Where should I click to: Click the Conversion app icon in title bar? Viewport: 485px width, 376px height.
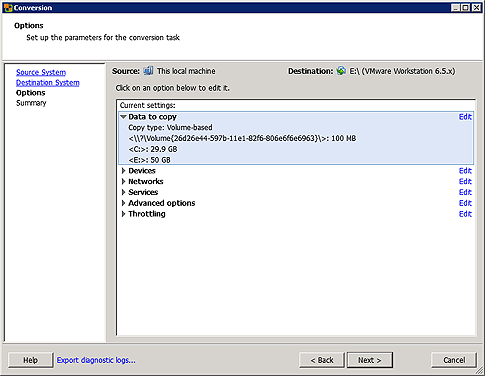pyautogui.click(x=8, y=7)
